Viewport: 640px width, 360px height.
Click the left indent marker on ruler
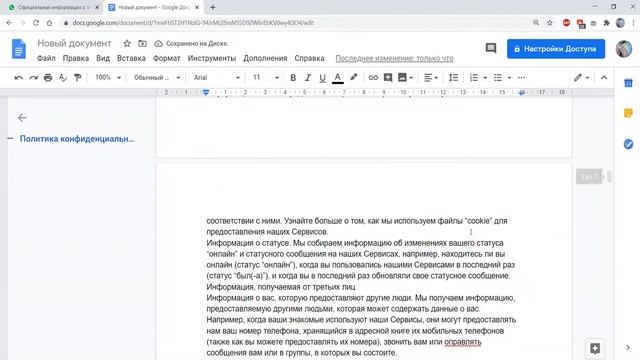tap(206, 93)
